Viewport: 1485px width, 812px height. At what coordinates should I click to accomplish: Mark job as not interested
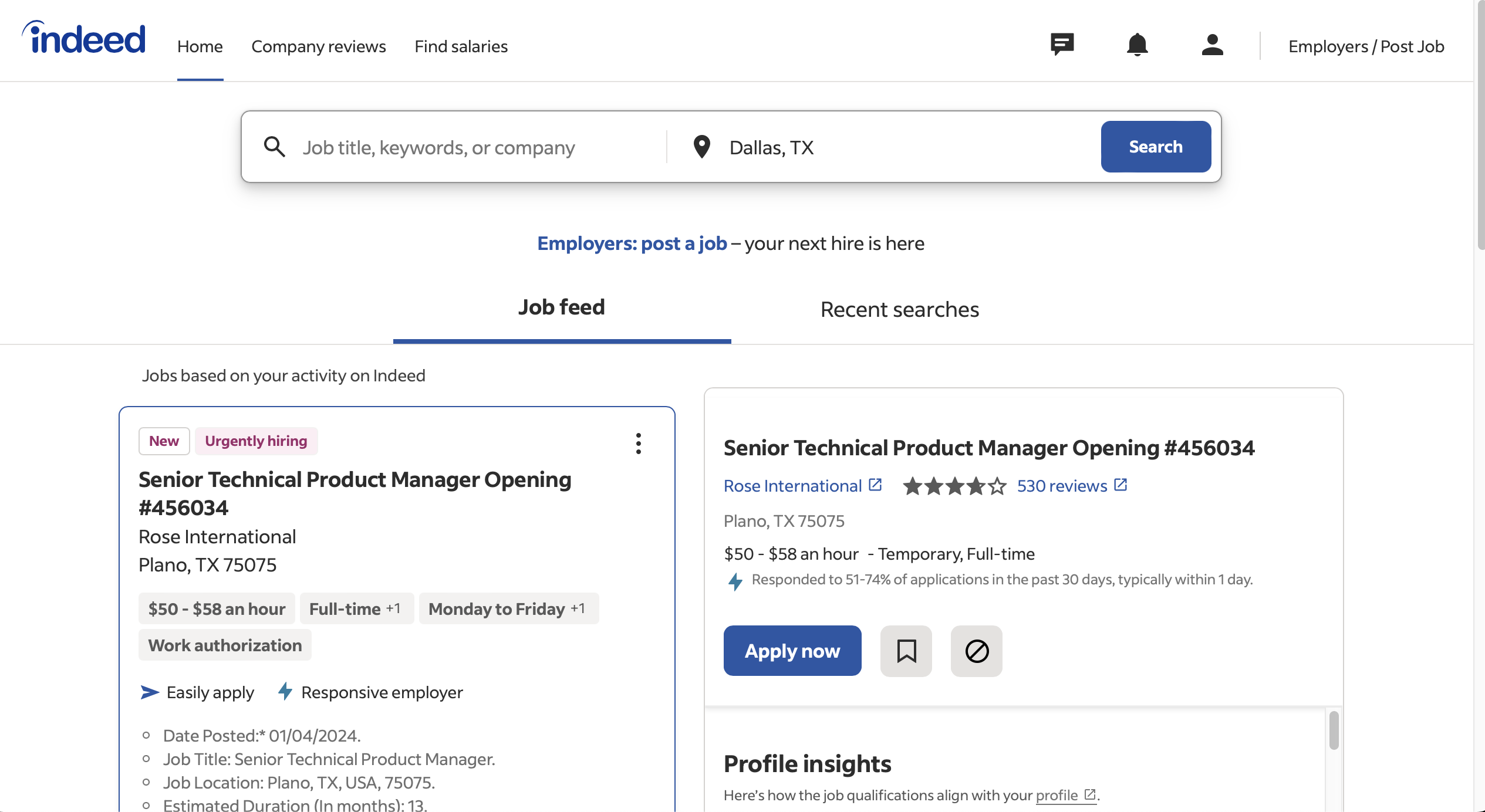(x=977, y=651)
